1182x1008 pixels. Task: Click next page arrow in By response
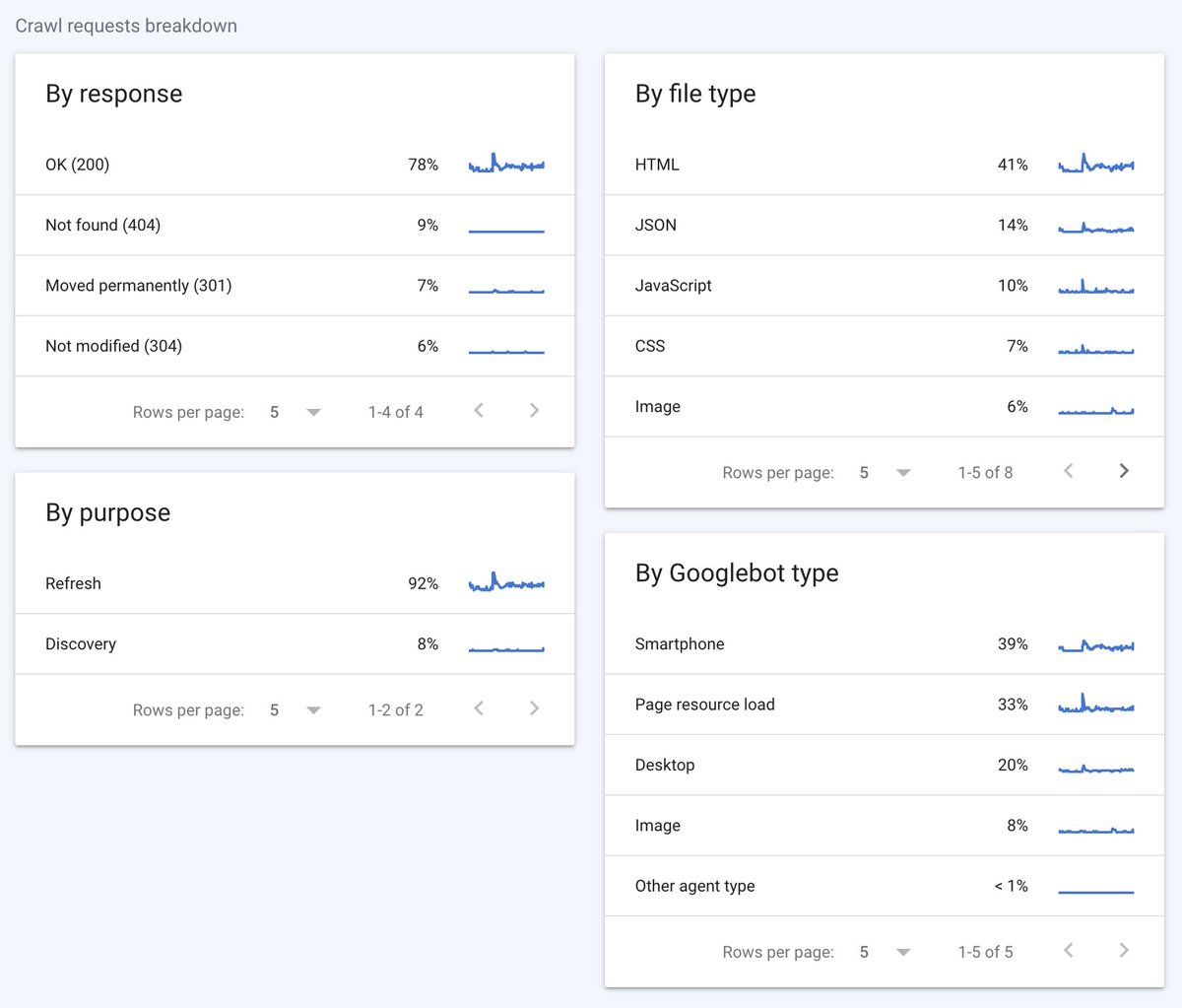point(534,410)
